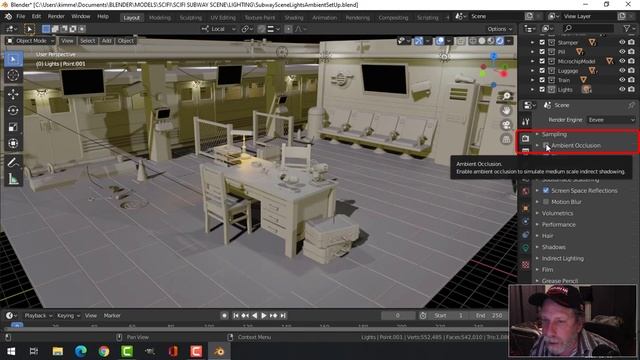
Task: Uncheck the Stamper collection checkbox
Action: (542, 42)
